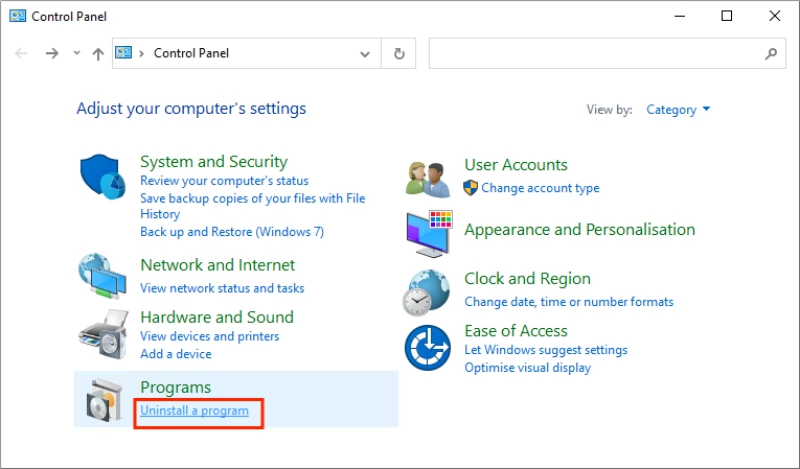The image size is (800, 469).
Task: Open recent locations dropdown arrow
Action: pos(77,53)
